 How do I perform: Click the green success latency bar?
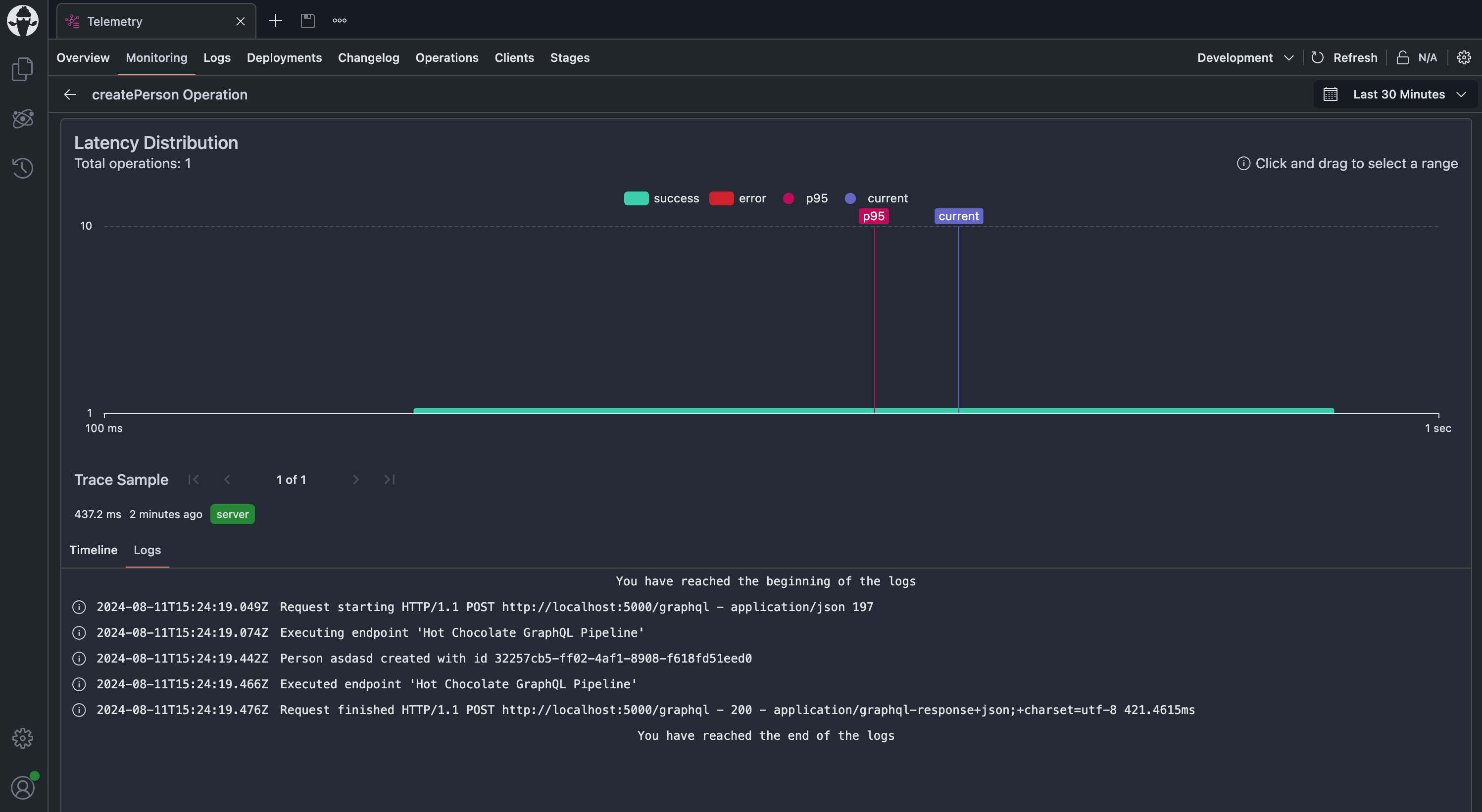[x=873, y=411]
